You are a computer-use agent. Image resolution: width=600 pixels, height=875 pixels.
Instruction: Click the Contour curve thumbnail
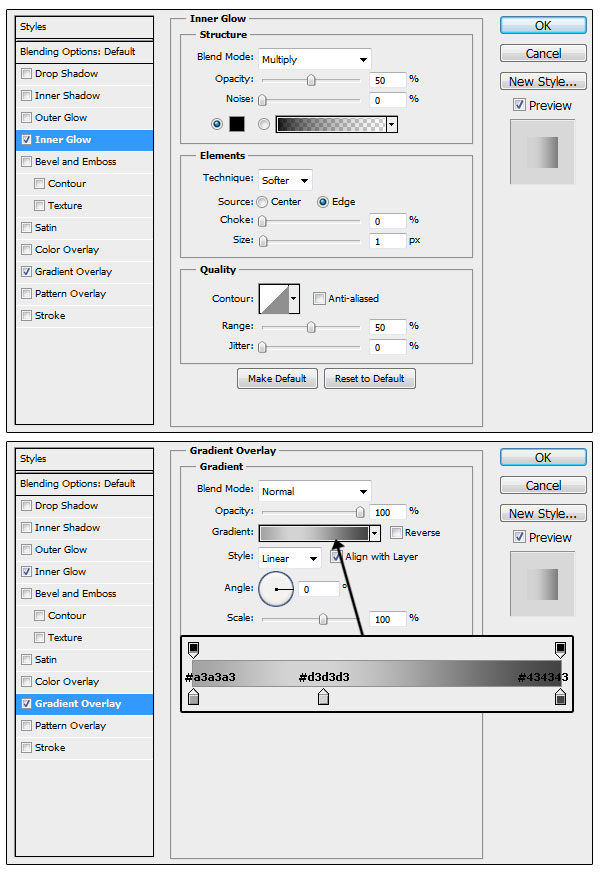pos(275,299)
